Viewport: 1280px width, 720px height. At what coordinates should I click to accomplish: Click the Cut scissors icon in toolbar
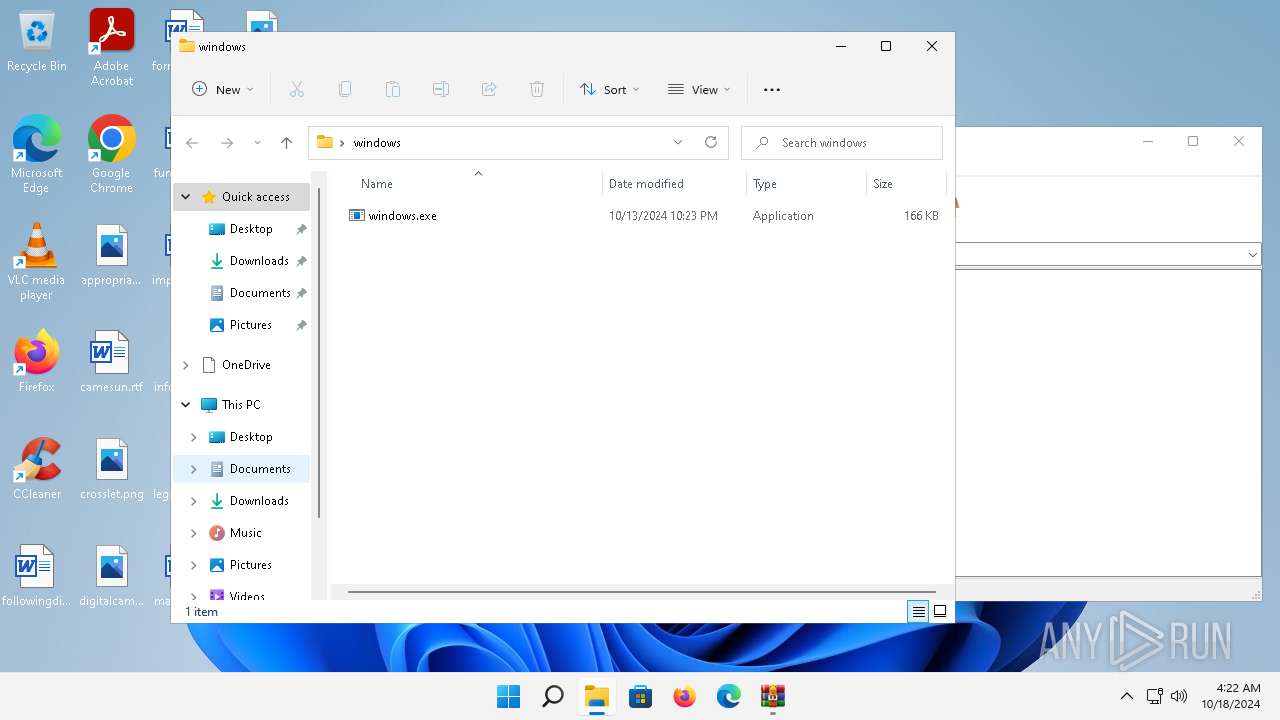297,89
